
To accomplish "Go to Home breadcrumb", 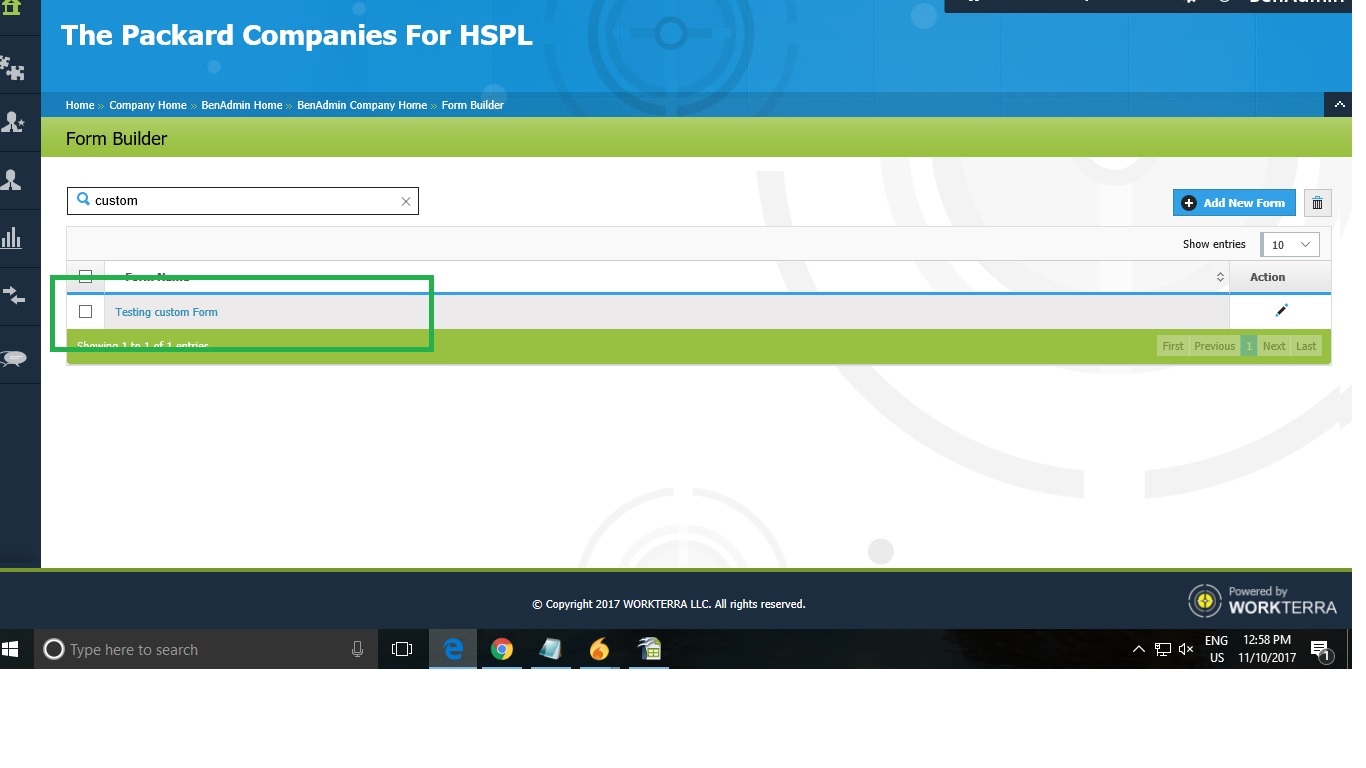I will point(80,105).
